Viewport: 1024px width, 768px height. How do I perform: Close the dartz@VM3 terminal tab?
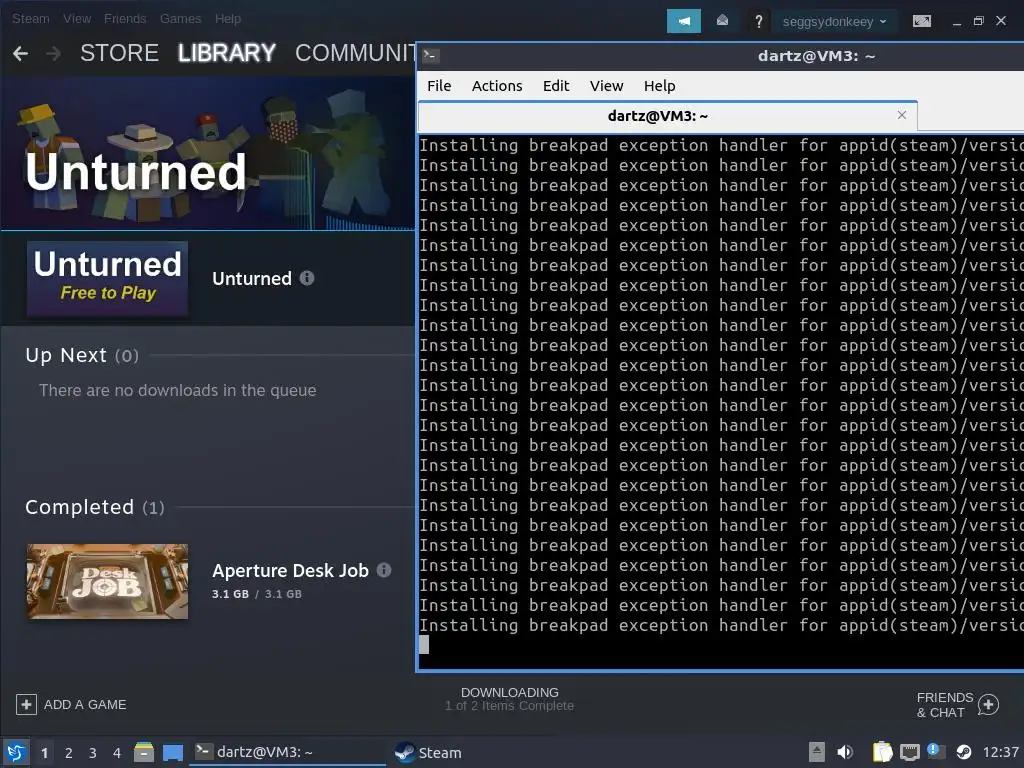[902, 115]
